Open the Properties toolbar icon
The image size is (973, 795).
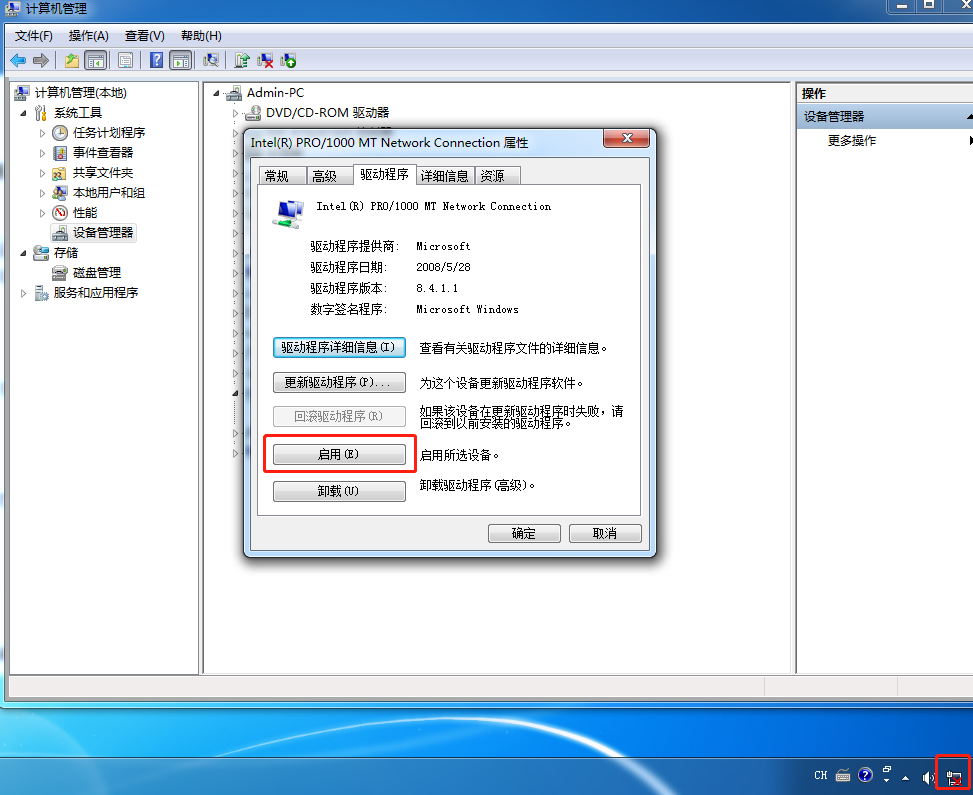tap(126, 60)
